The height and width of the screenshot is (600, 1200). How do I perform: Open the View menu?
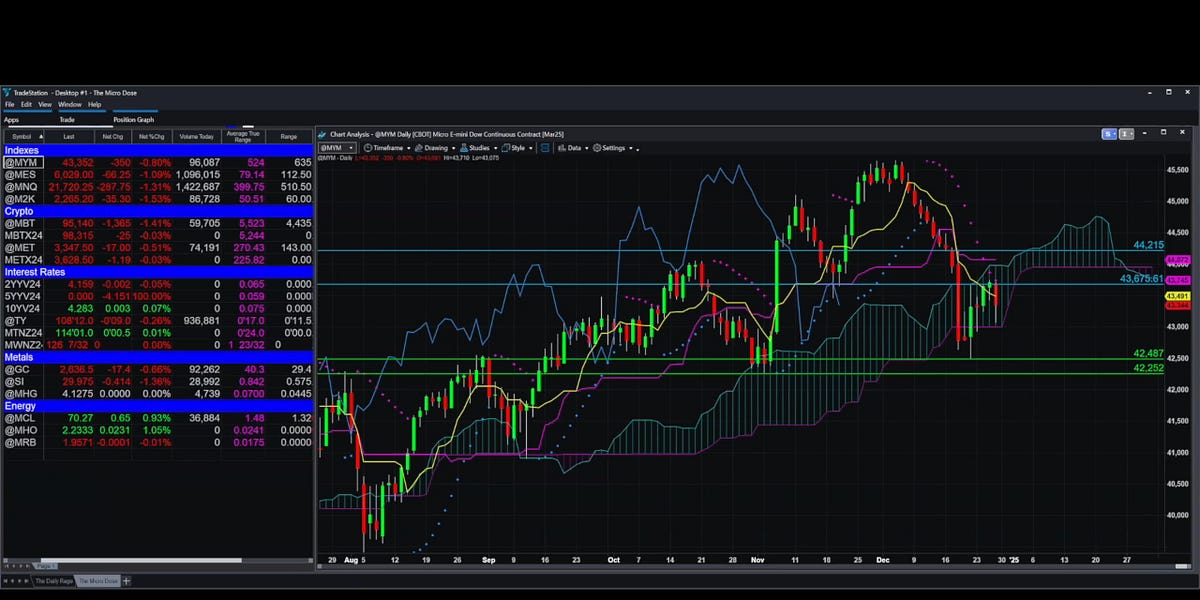tap(45, 104)
